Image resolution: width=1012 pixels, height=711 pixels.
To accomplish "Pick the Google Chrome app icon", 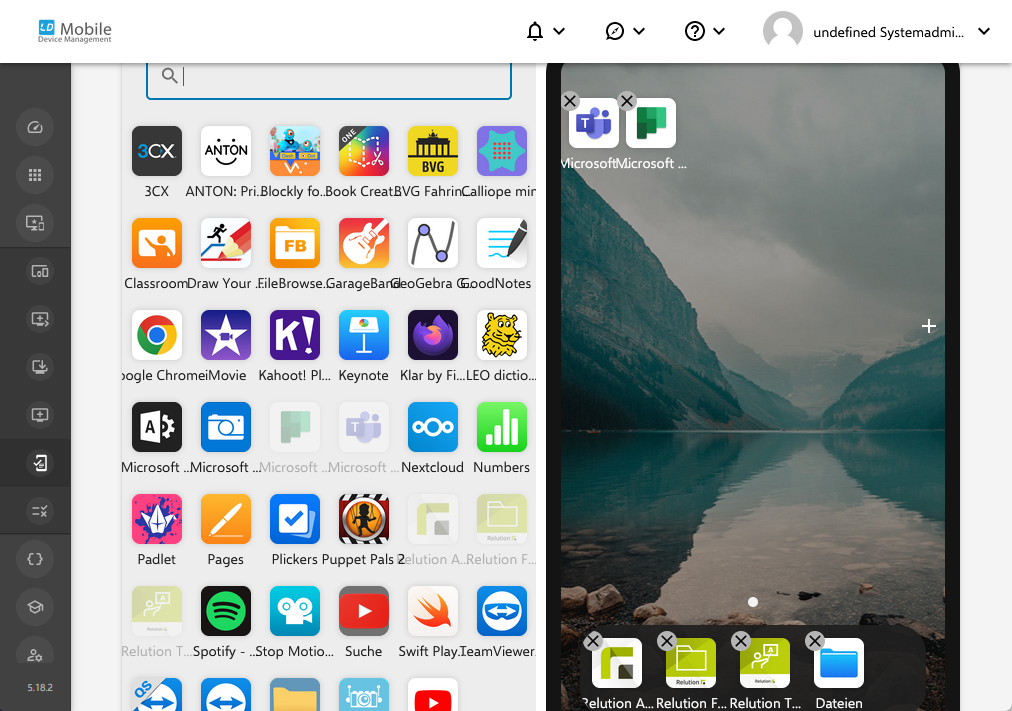I will coord(157,335).
